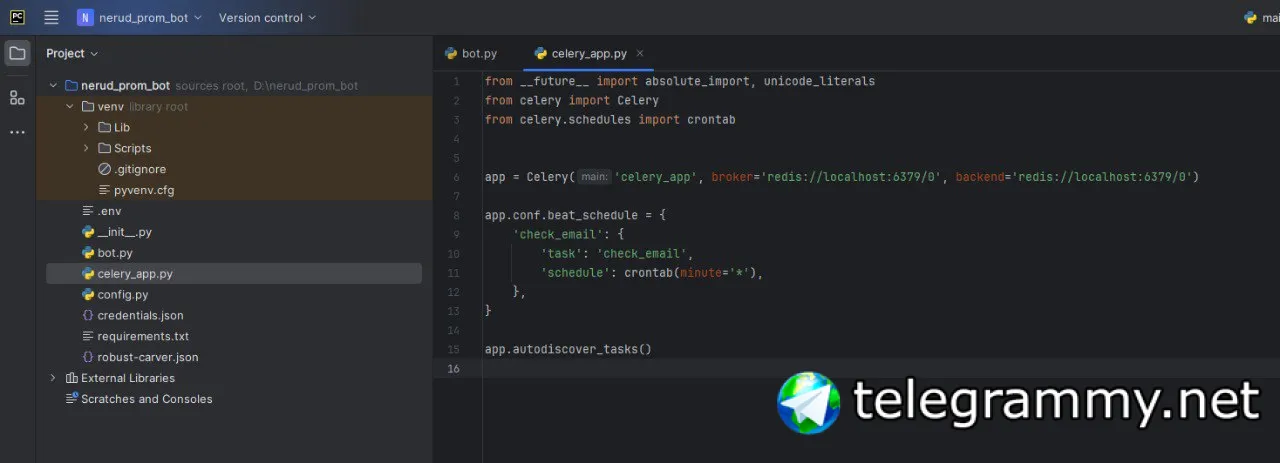Click the venv folder icon
The image size is (1280, 463).
(88, 107)
